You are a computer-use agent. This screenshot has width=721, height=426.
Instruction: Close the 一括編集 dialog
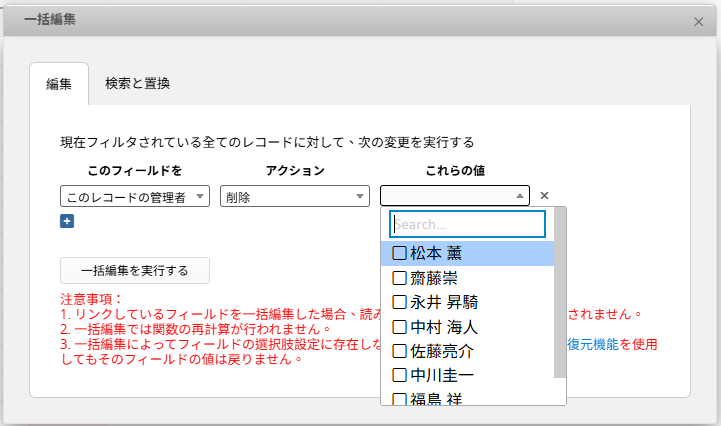(699, 20)
